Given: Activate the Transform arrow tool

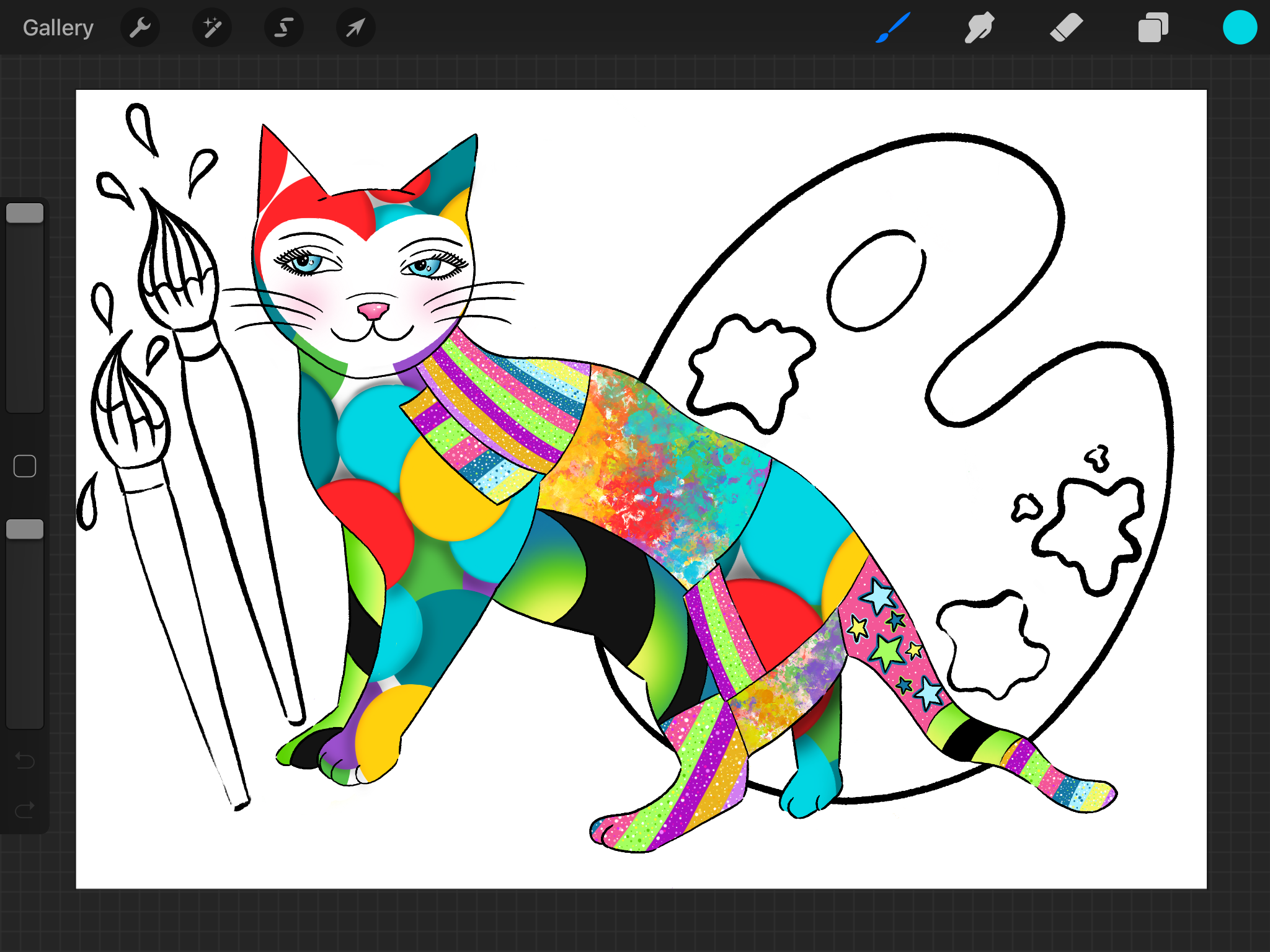Looking at the screenshot, I should 355,28.
